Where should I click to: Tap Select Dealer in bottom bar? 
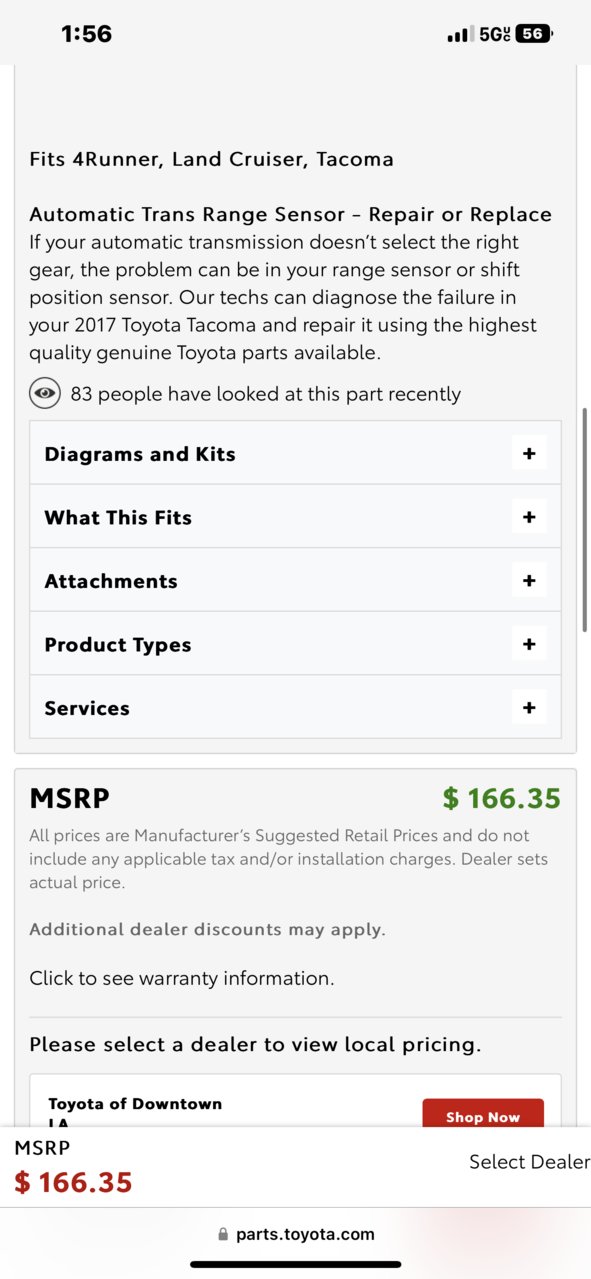click(529, 1162)
